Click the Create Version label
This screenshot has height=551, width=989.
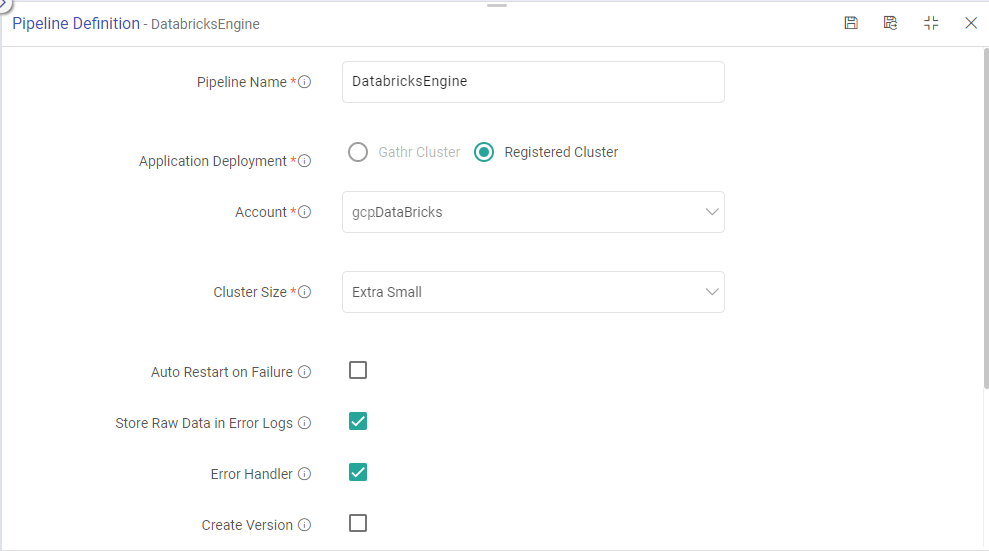coord(247,525)
